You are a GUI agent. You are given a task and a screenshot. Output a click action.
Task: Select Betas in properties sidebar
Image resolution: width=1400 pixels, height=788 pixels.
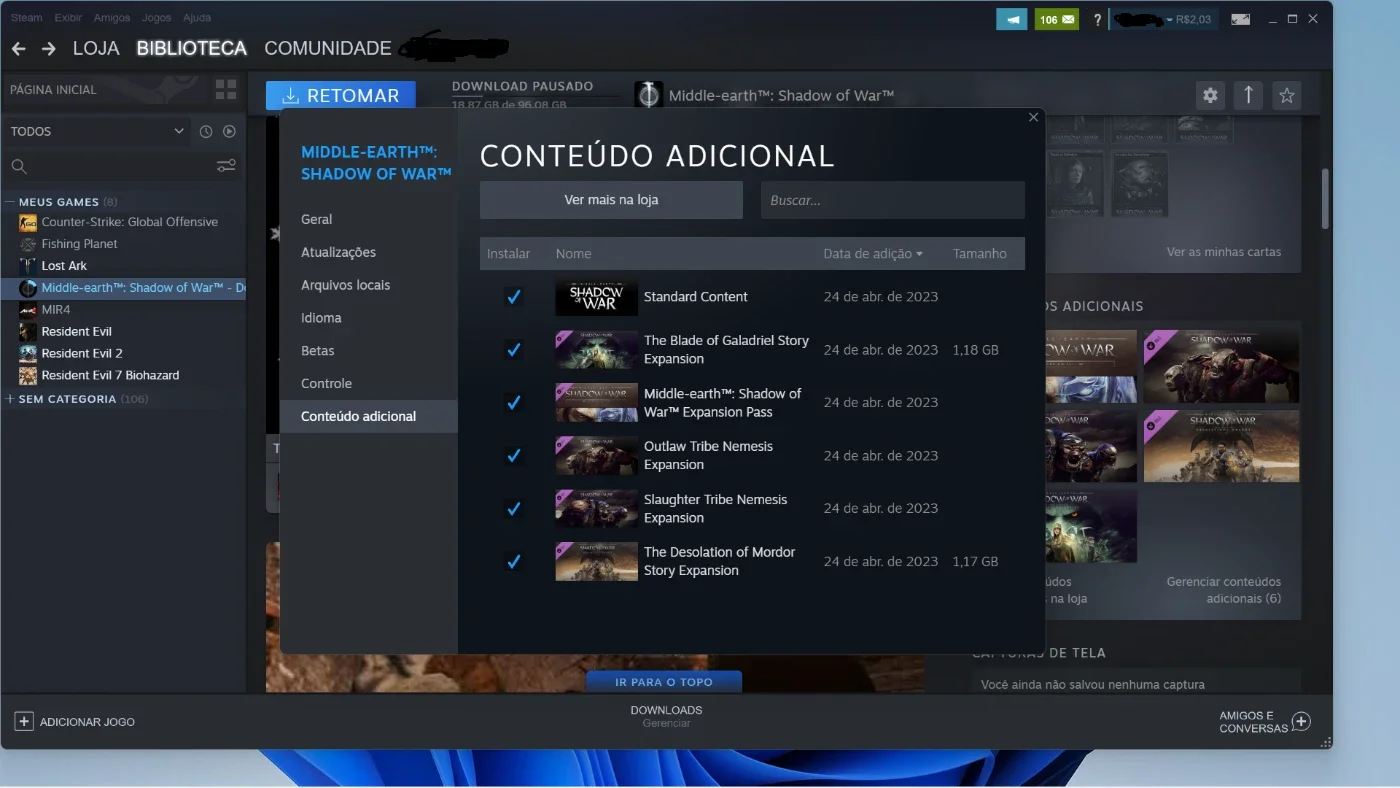[x=369, y=351]
